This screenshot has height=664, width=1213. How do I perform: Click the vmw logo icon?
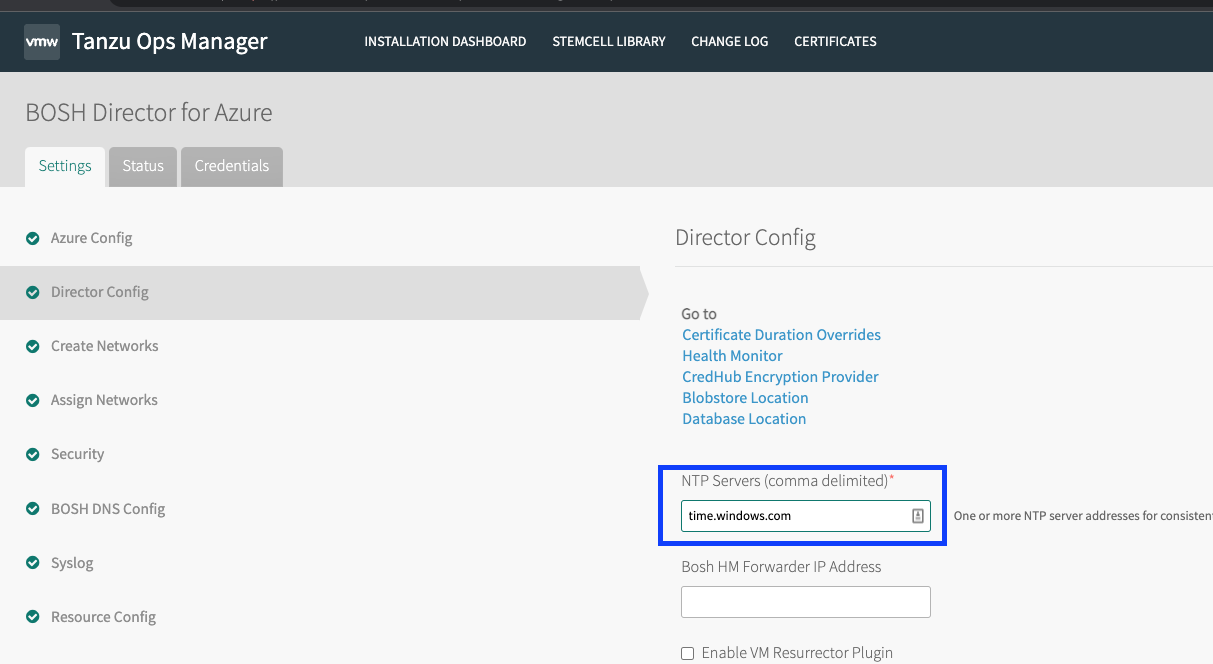41,43
